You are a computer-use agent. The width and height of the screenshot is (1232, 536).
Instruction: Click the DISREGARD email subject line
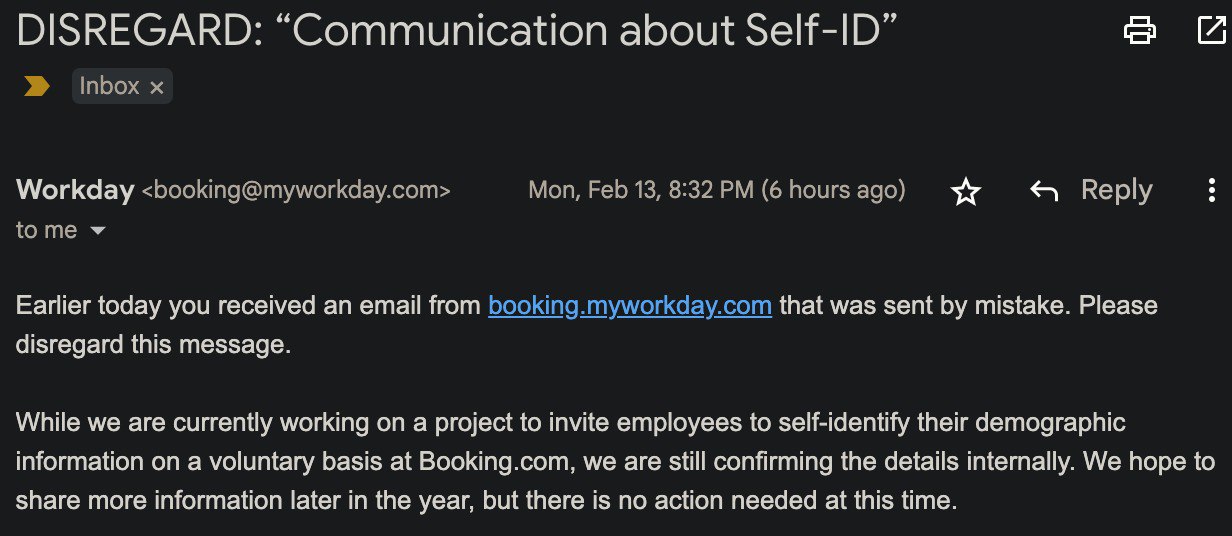tap(456, 33)
